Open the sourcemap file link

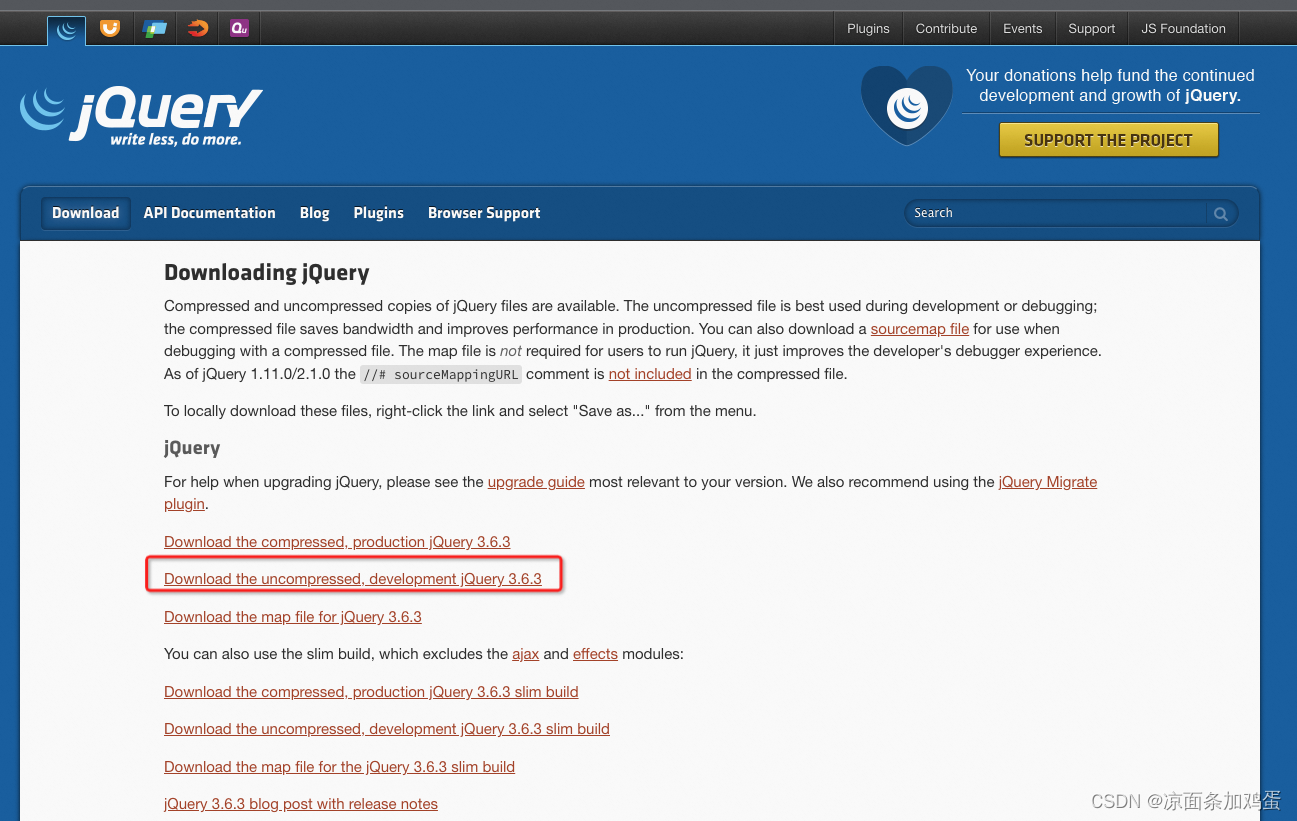coord(920,329)
